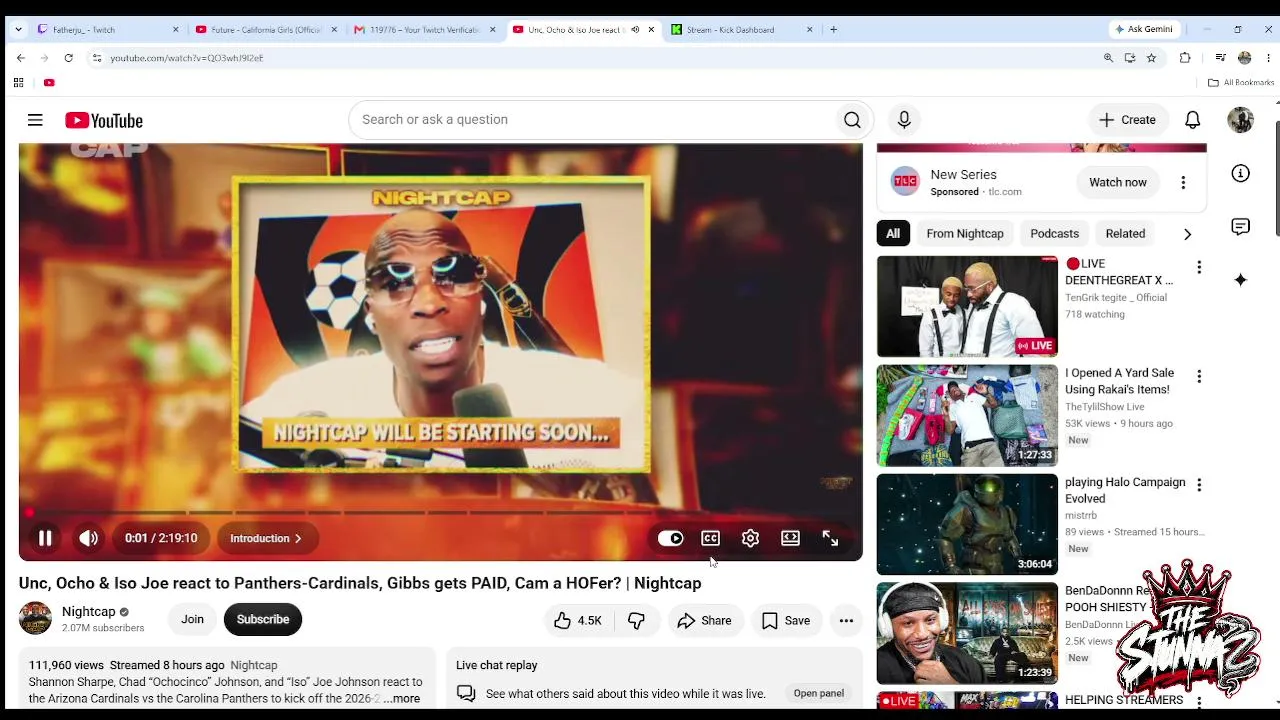Open options for the TLC sponsored ad
Screen dimensions: 1280x720
[1183, 182]
